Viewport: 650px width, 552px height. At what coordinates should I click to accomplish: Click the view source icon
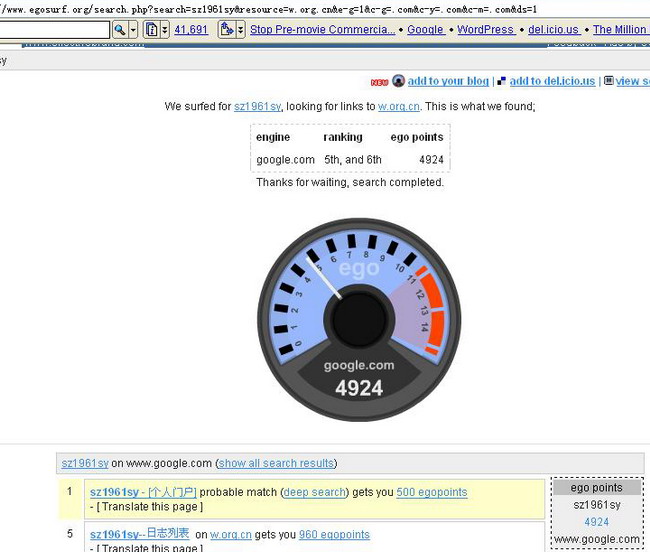608,81
